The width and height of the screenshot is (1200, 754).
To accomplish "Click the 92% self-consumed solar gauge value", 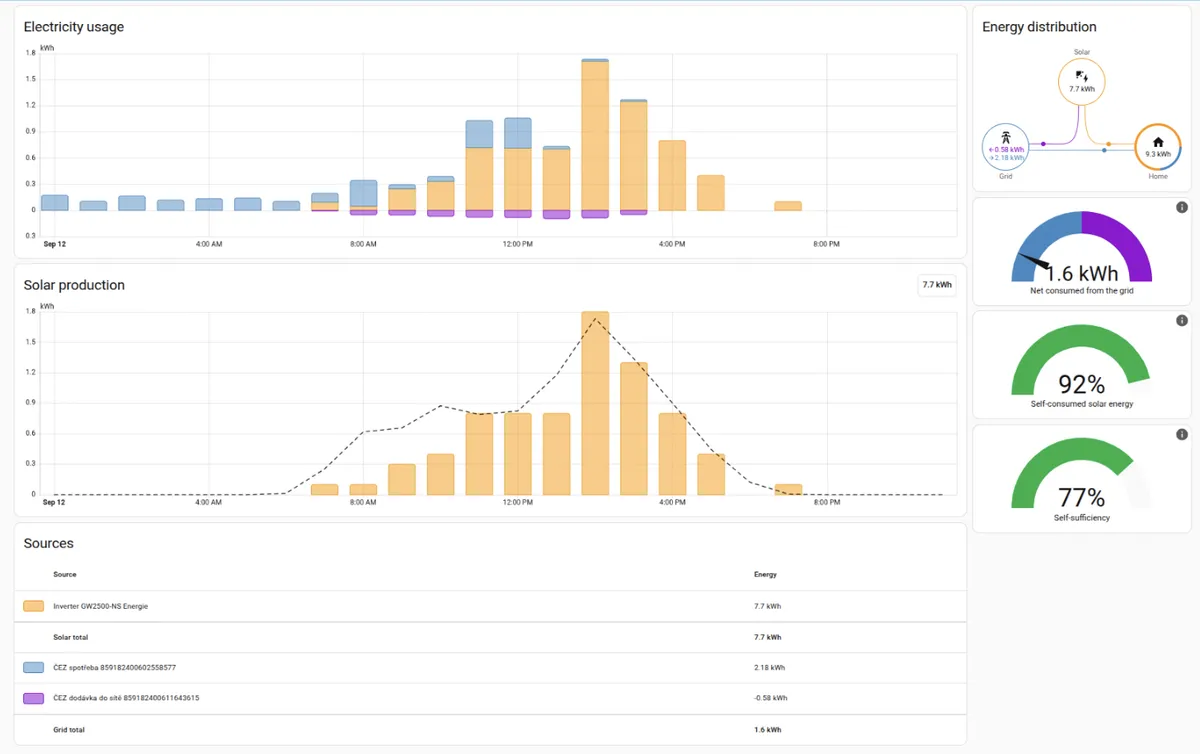I will pyautogui.click(x=1082, y=385).
